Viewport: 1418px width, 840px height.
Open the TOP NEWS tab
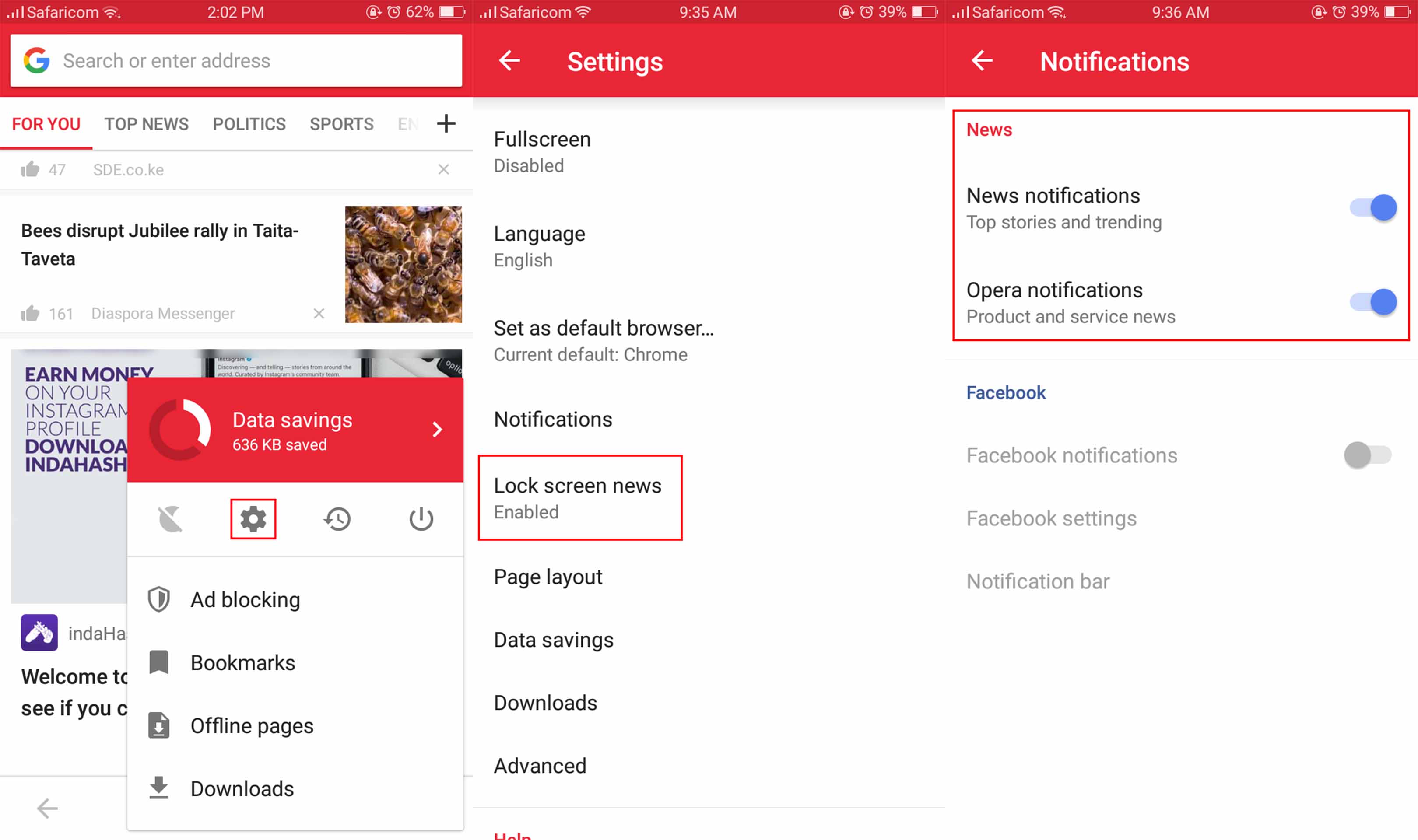point(147,124)
